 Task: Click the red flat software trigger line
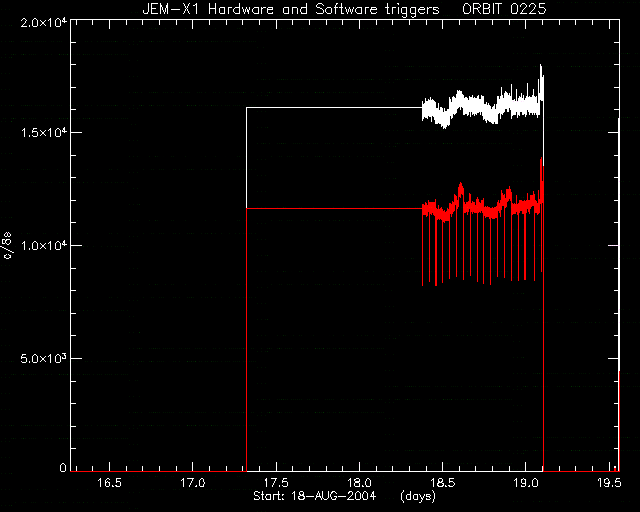334,208
